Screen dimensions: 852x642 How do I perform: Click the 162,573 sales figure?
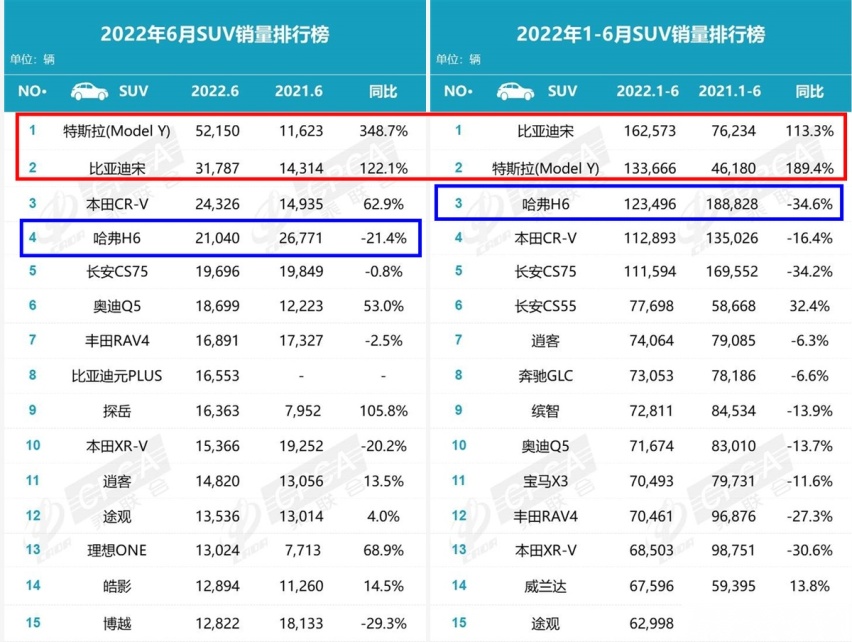(650, 131)
